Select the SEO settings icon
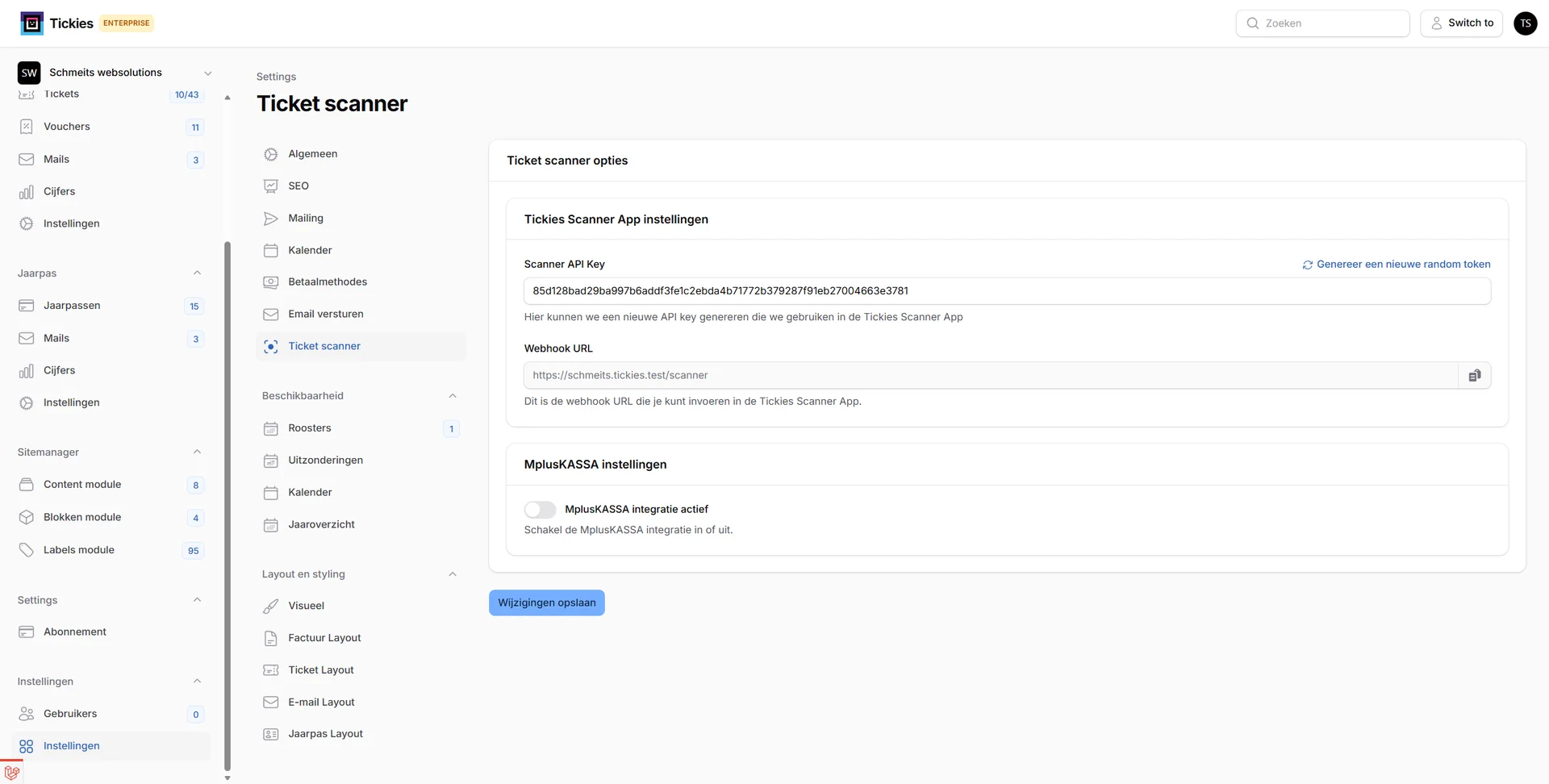1549x784 pixels. (270, 186)
